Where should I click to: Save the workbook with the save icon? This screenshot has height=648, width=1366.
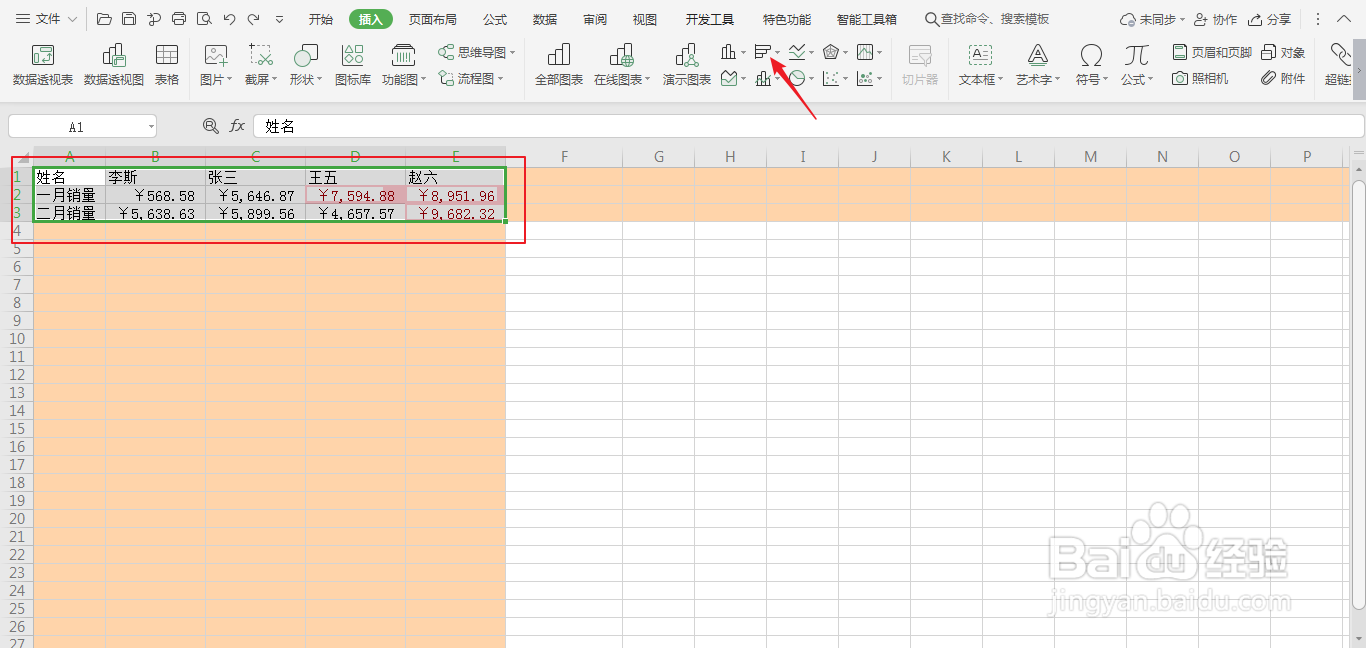pyautogui.click(x=129, y=19)
